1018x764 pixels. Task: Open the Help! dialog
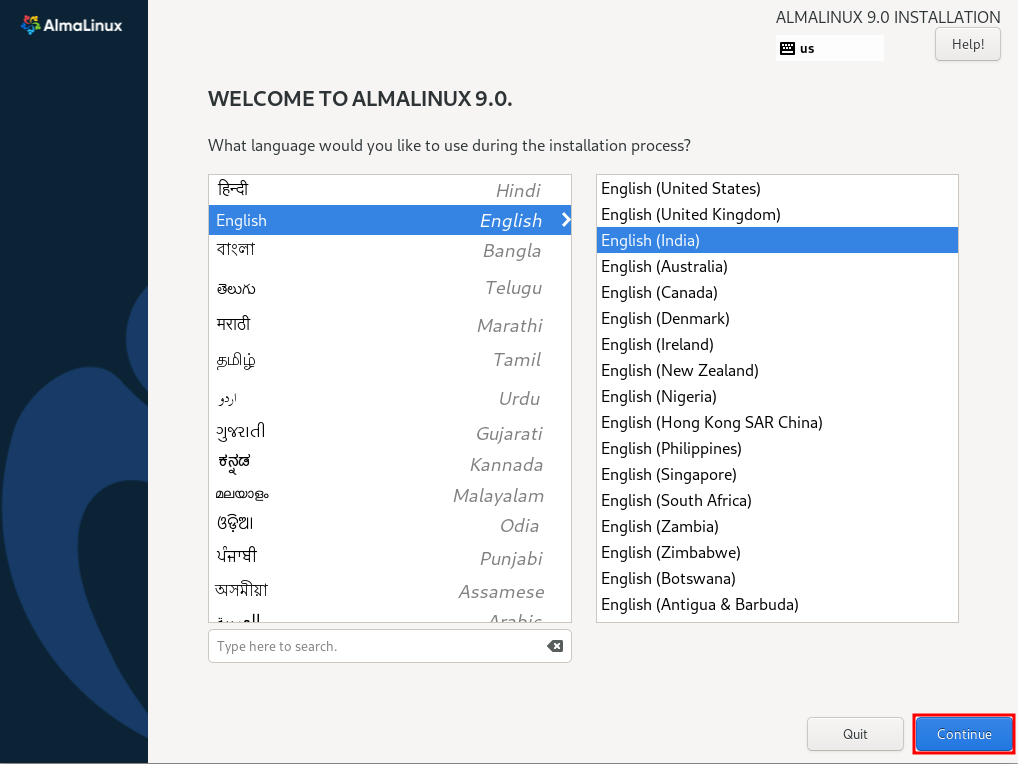tap(966, 44)
